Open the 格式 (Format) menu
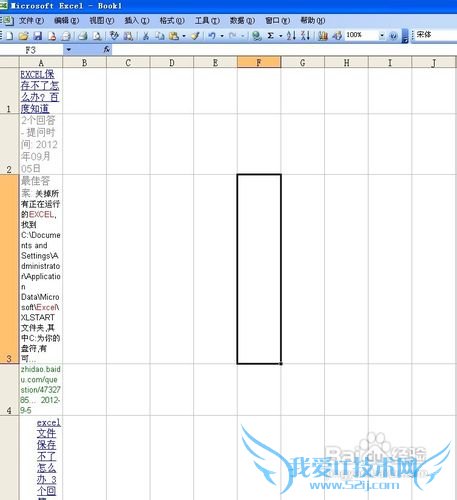The height and width of the screenshot is (500, 457). tap(172, 21)
